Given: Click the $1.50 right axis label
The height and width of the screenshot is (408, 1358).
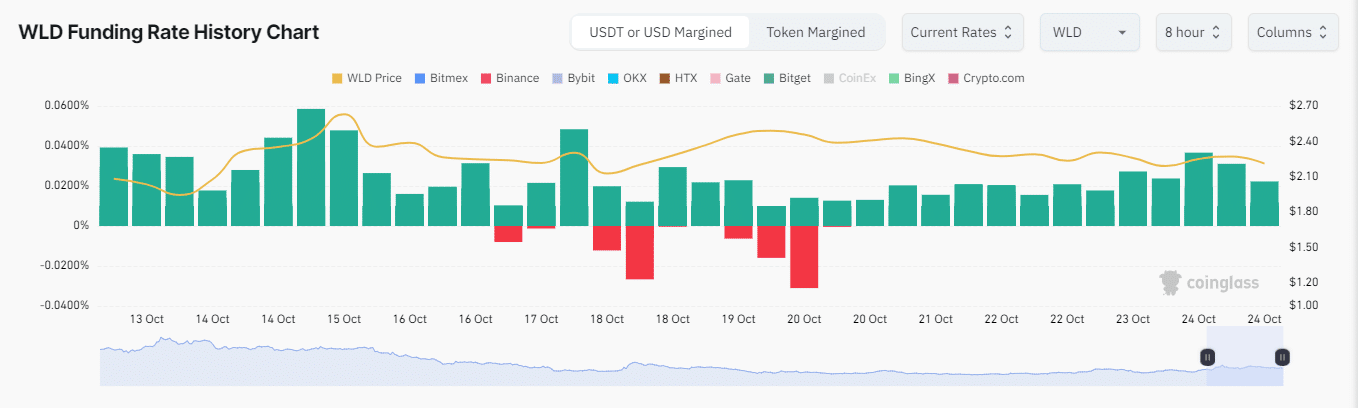Looking at the screenshot, I should (x=1305, y=247).
